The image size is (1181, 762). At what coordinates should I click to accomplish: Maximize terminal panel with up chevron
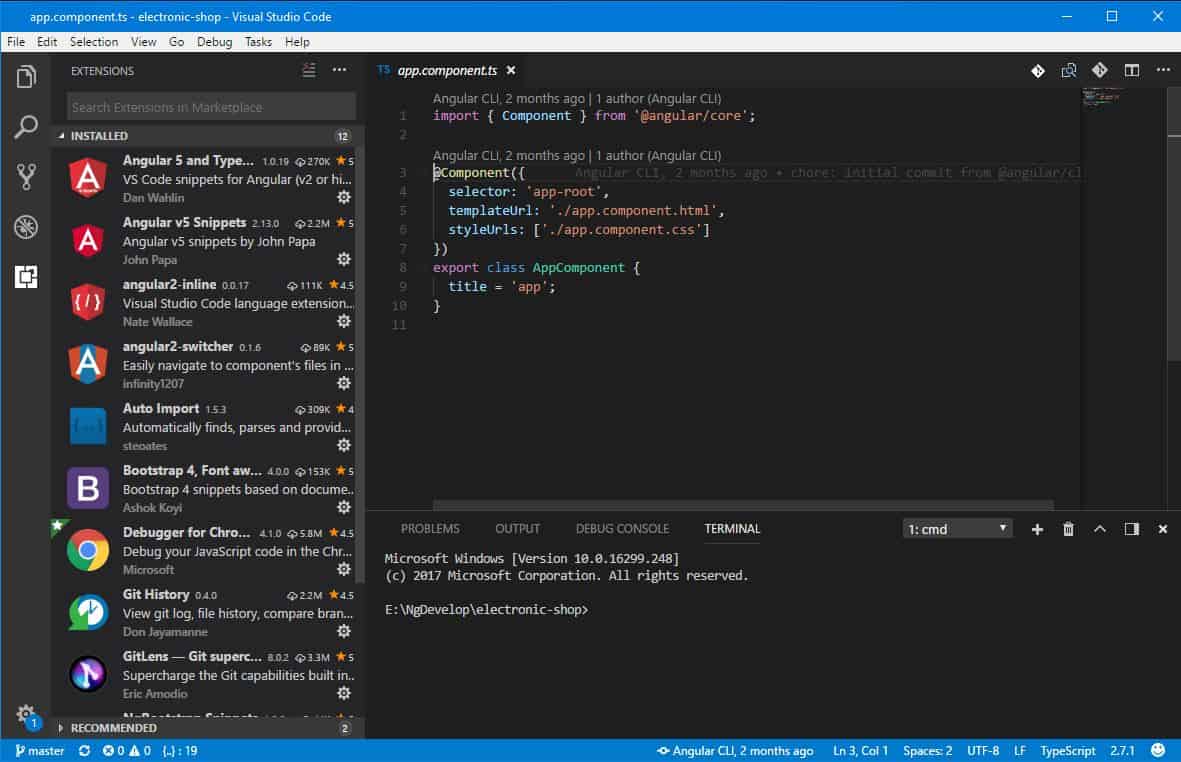click(1100, 529)
